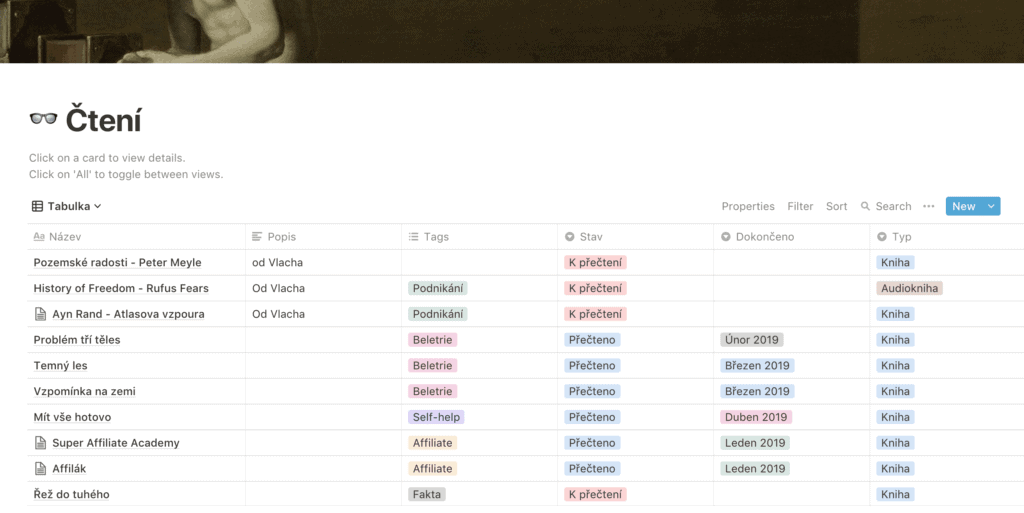Click the Dokončeno column header
The image size is (1024, 513).
click(792, 237)
